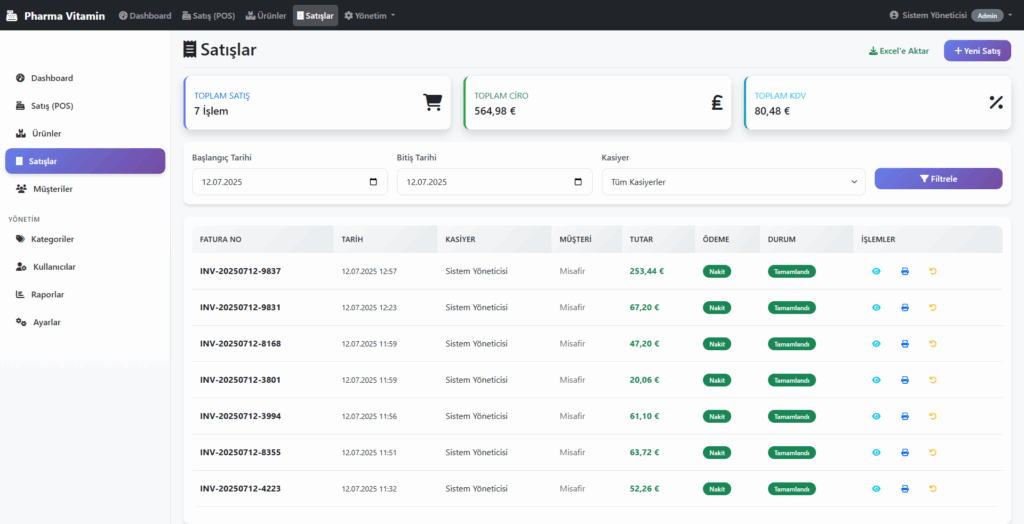Click the Admin badge in the header
1024x524 pixels.
[x=987, y=16]
